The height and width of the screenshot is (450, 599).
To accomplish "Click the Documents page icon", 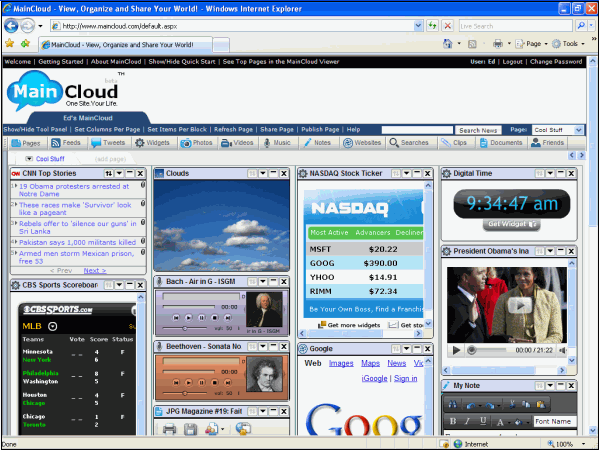I will click(x=484, y=143).
